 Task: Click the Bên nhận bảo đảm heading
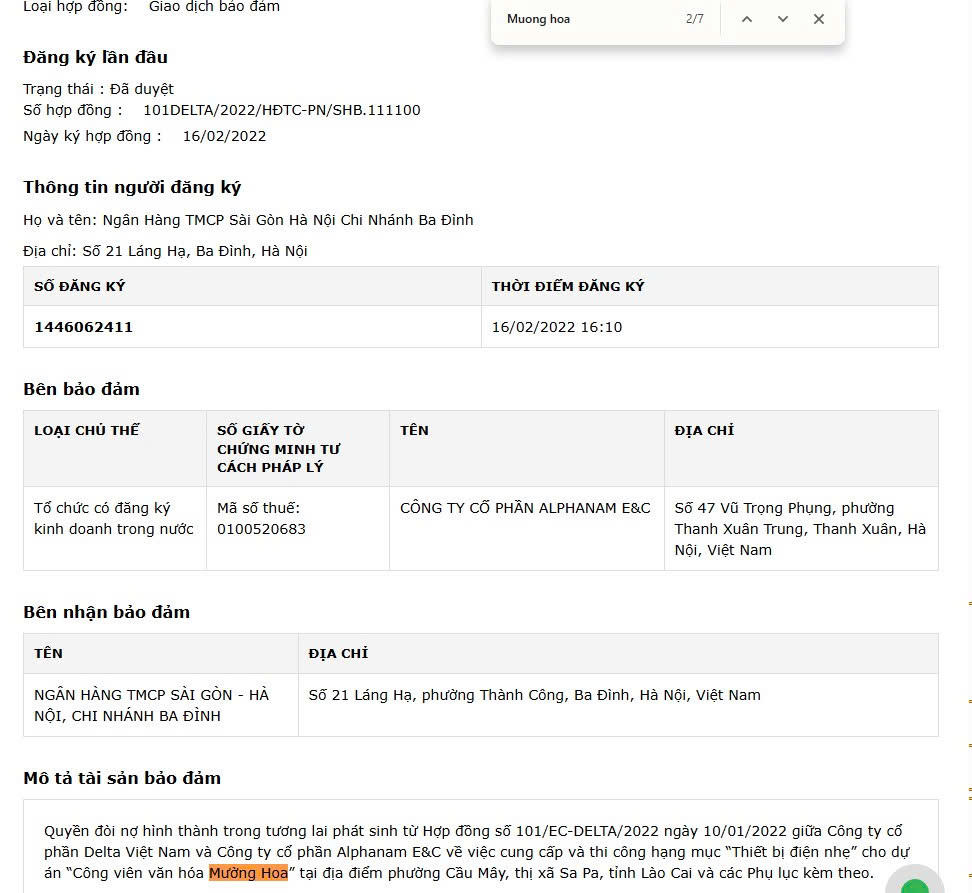click(x=107, y=612)
